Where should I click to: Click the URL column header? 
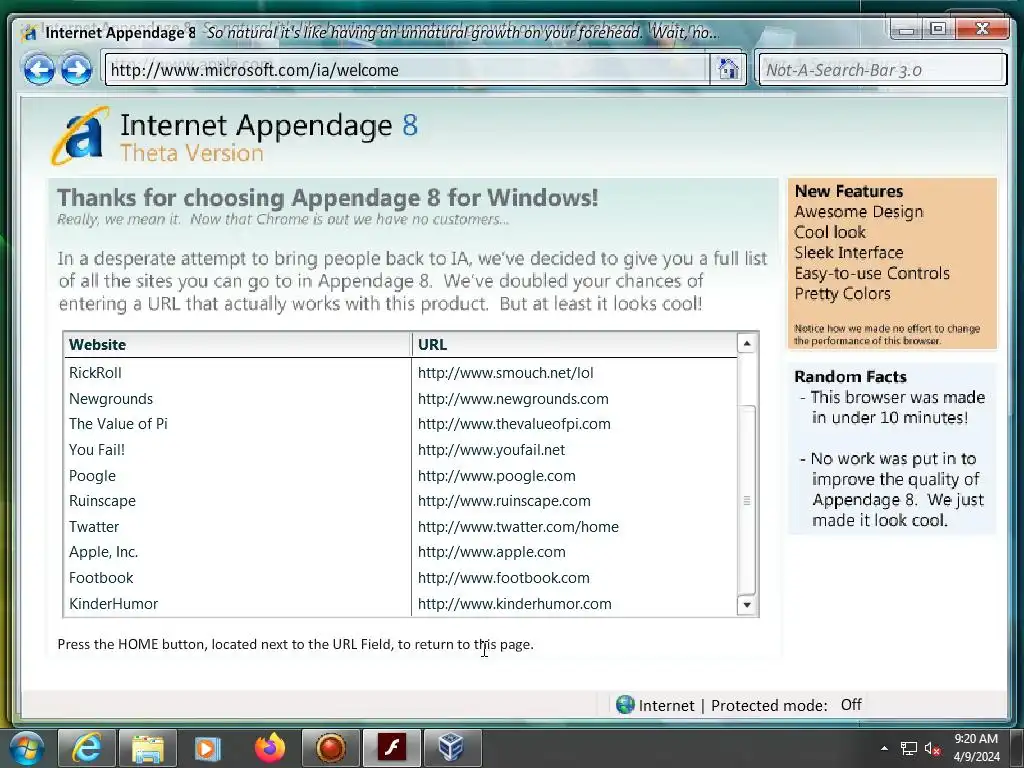(575, 345)
